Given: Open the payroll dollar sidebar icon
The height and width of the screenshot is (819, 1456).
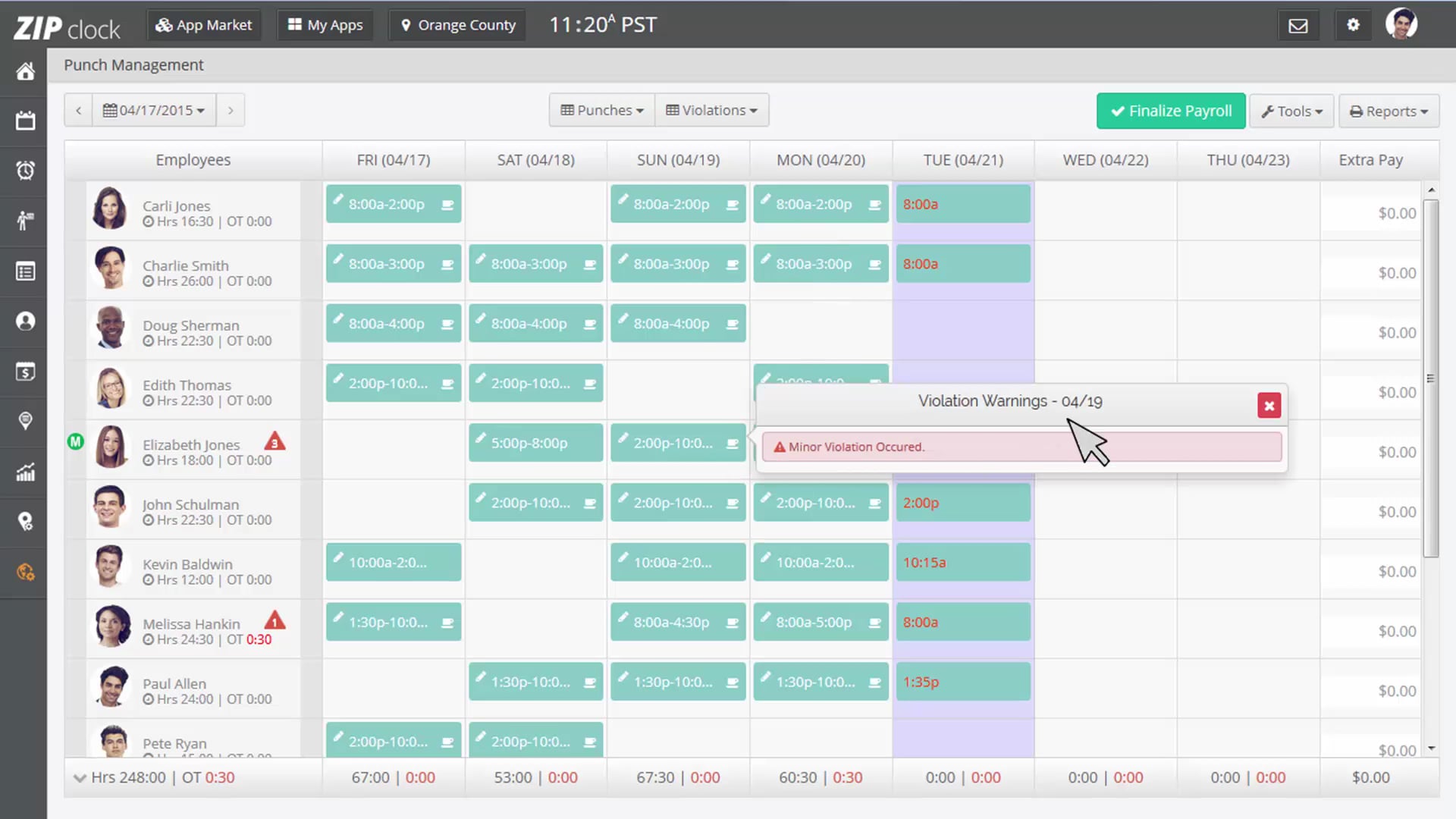Looking at the screenshot, I should 25,372.
